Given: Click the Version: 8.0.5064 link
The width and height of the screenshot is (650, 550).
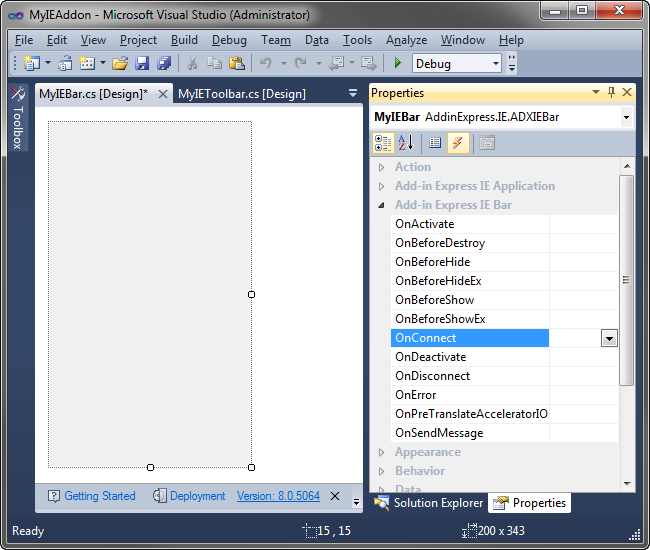Looking at the screenshot, I should [278, 496].
